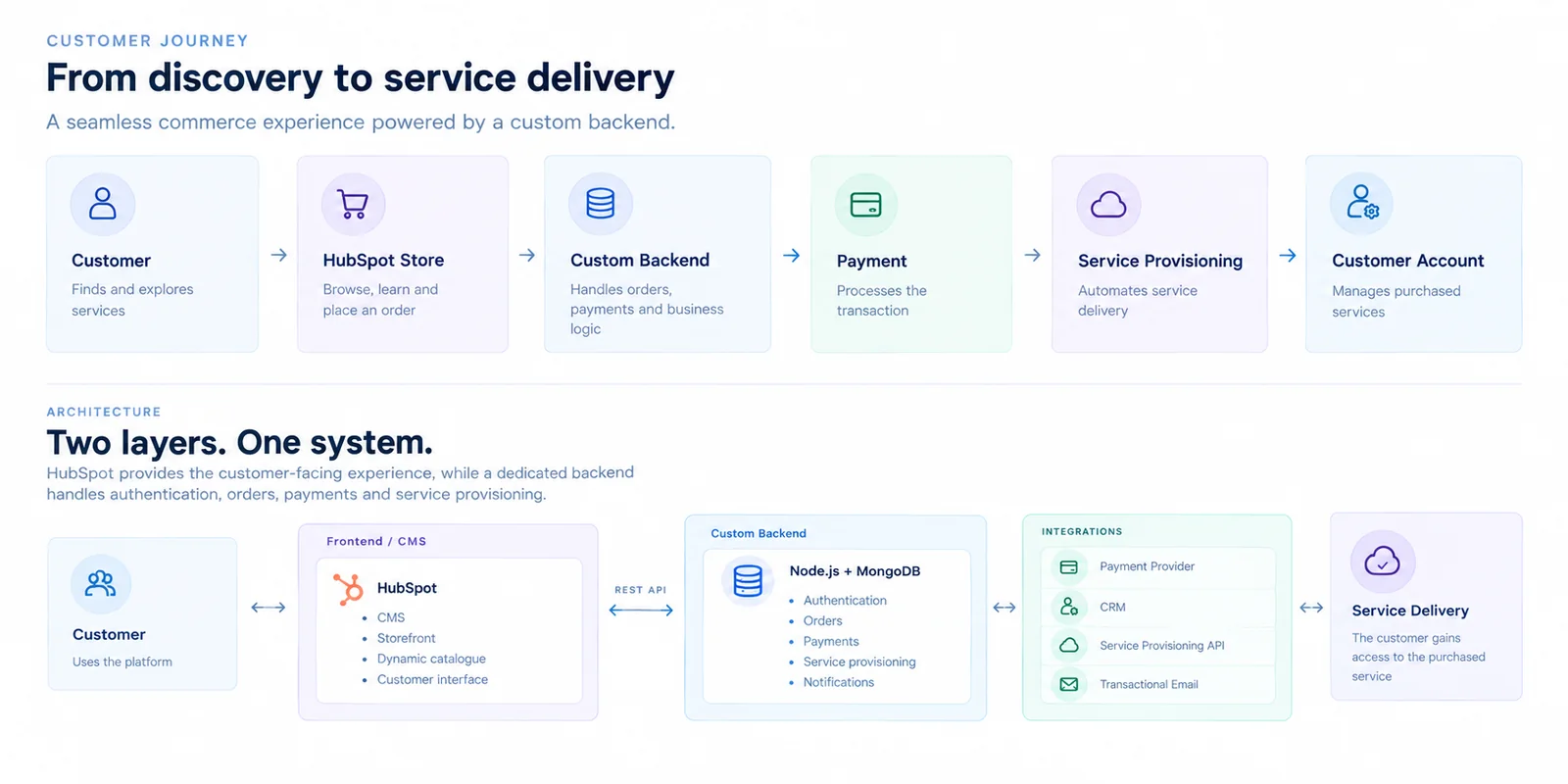1568x784 pixels.
Task: Click the cloud checkmark icon for Service Delivery
Action: [1383, 562]
